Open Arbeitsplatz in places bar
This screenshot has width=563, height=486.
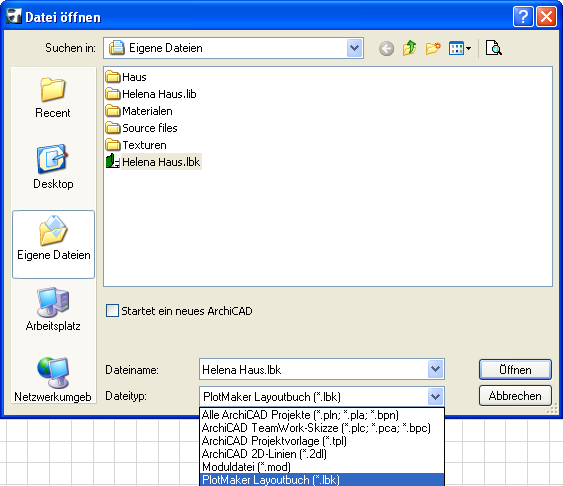(x=53, y=309)
